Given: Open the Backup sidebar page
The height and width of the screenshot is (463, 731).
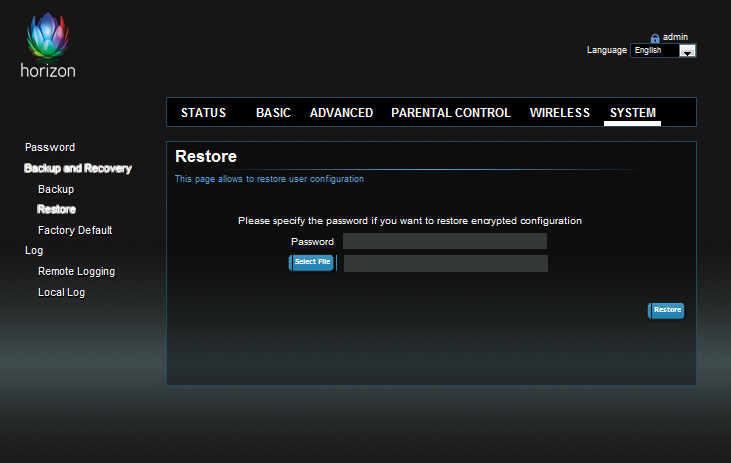Looking at the screenshot, I should click(x=56, y=189).
